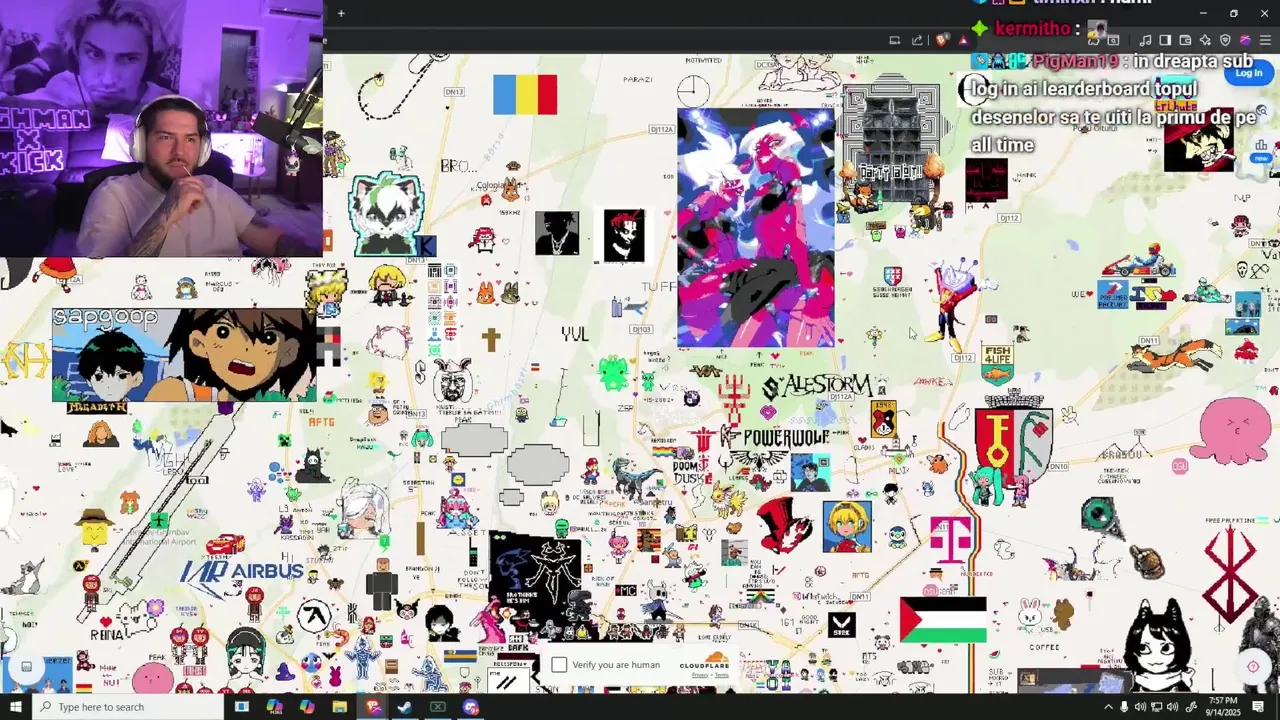Open the Leo AI sparkle icon

point(1205,40)
